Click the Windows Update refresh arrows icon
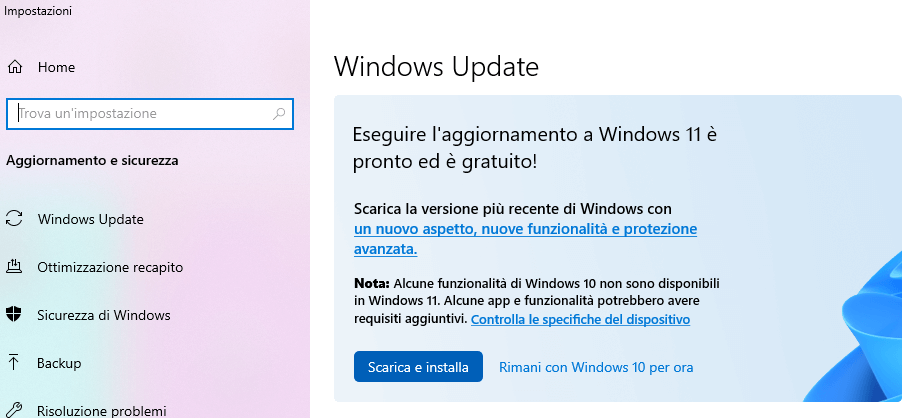 click(x=15, y=219)
